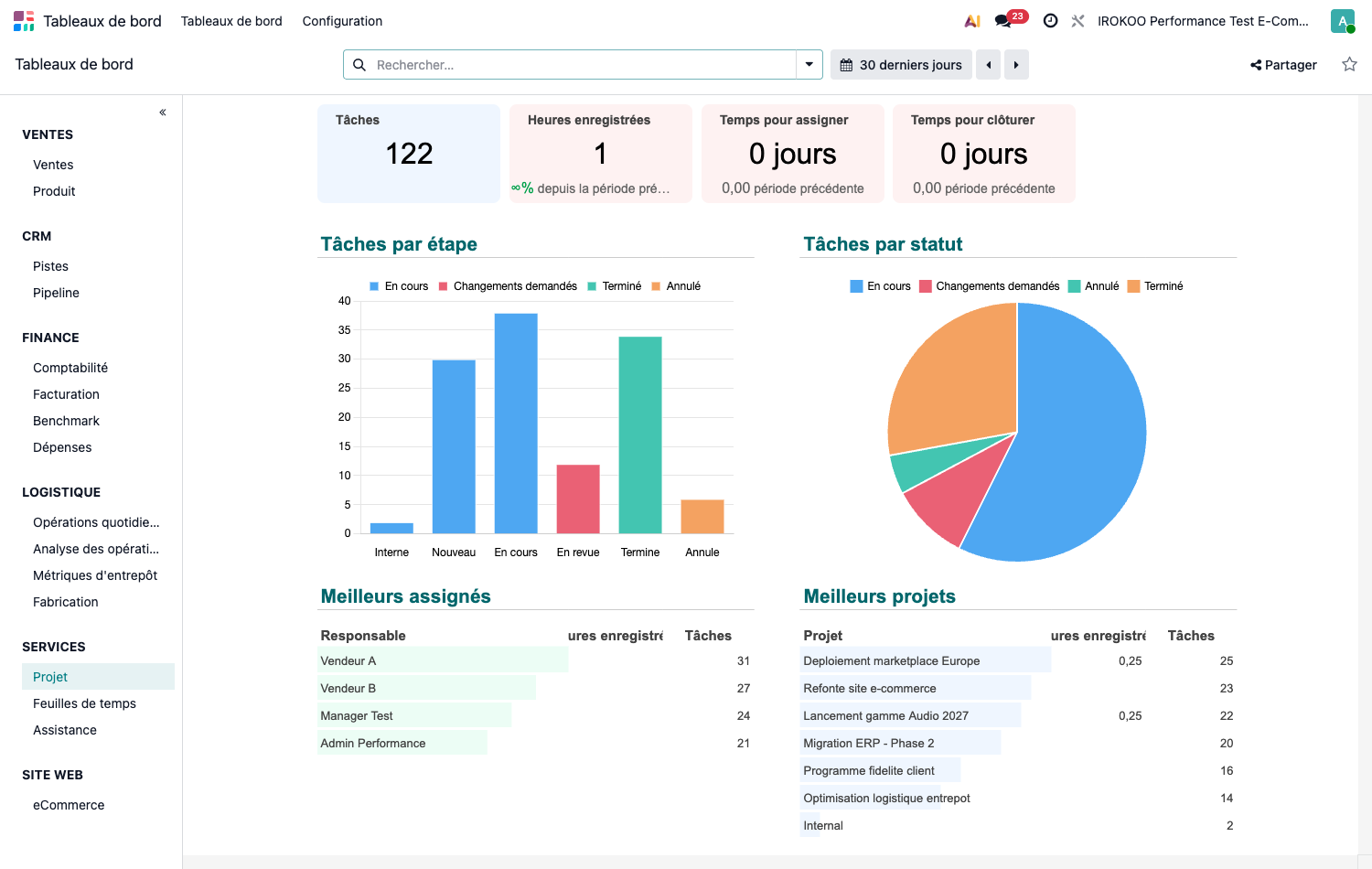Click the Partager button
This screenshot has width=1372, height=869.
tap(1283, 65)
